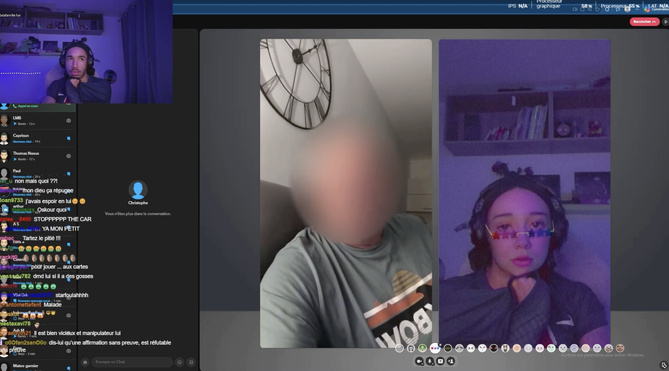
Task: Click the Christophe name label
Action: [138, 203]
